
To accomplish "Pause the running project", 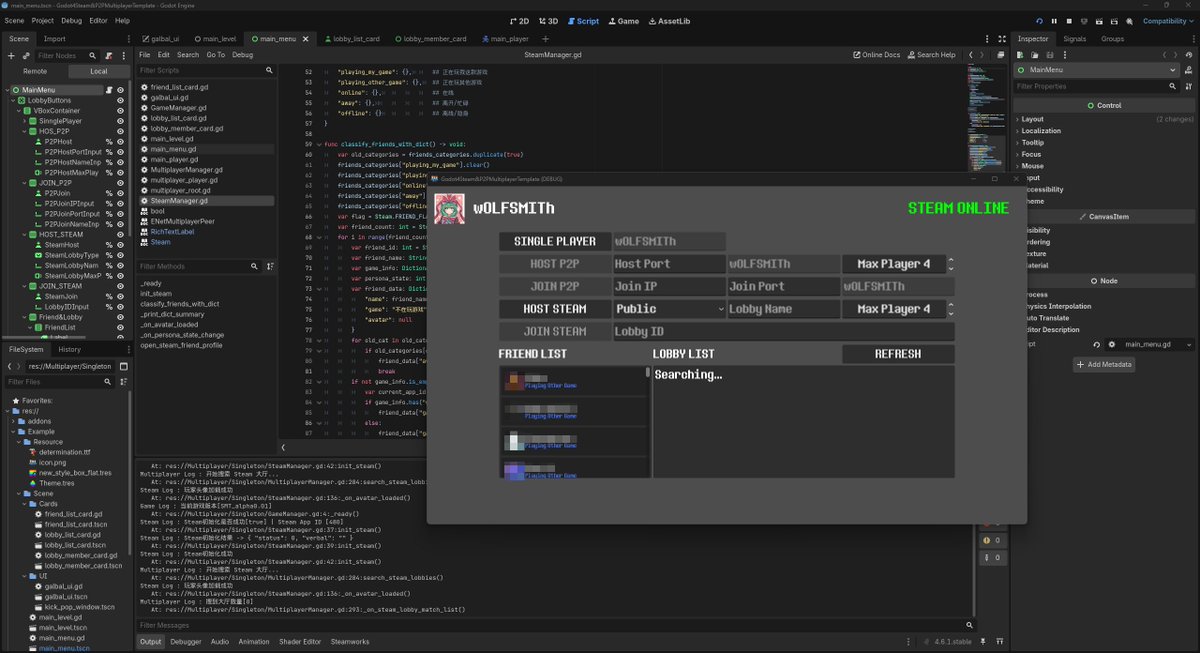I will (x=1054, y=20).
